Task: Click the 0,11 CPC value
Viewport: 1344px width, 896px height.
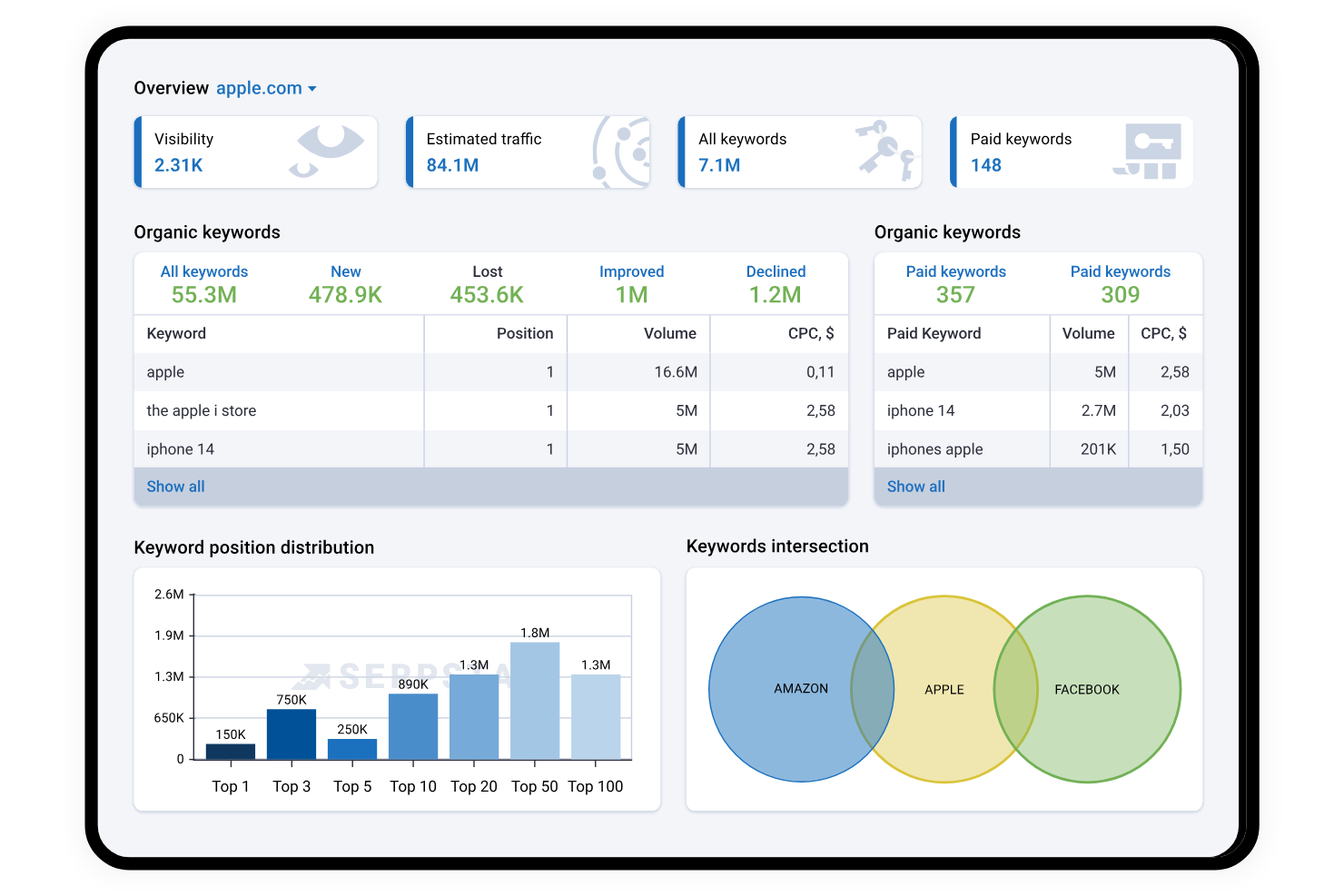Action: 820,372
